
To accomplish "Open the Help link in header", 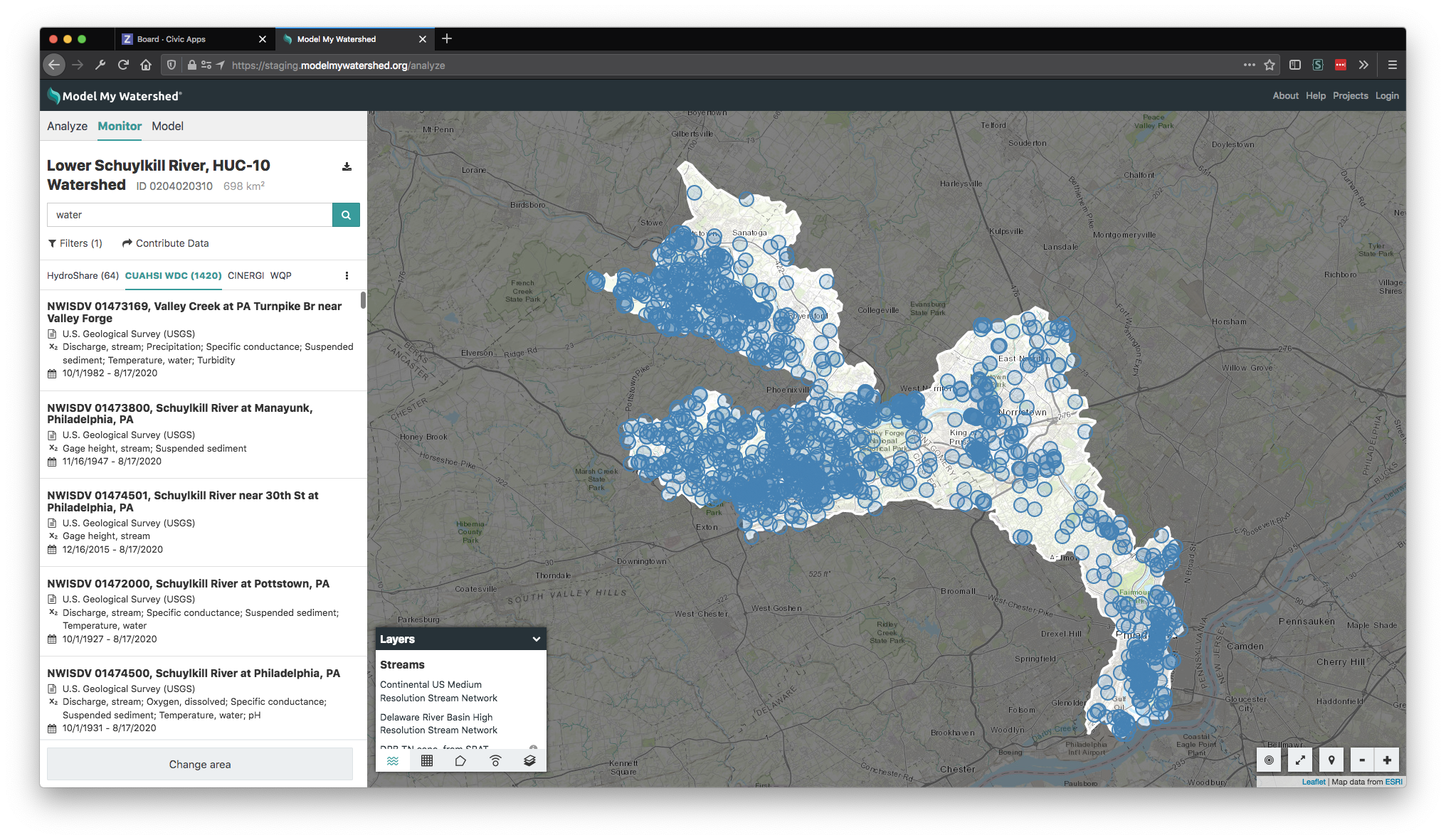I will [1316, 96].
